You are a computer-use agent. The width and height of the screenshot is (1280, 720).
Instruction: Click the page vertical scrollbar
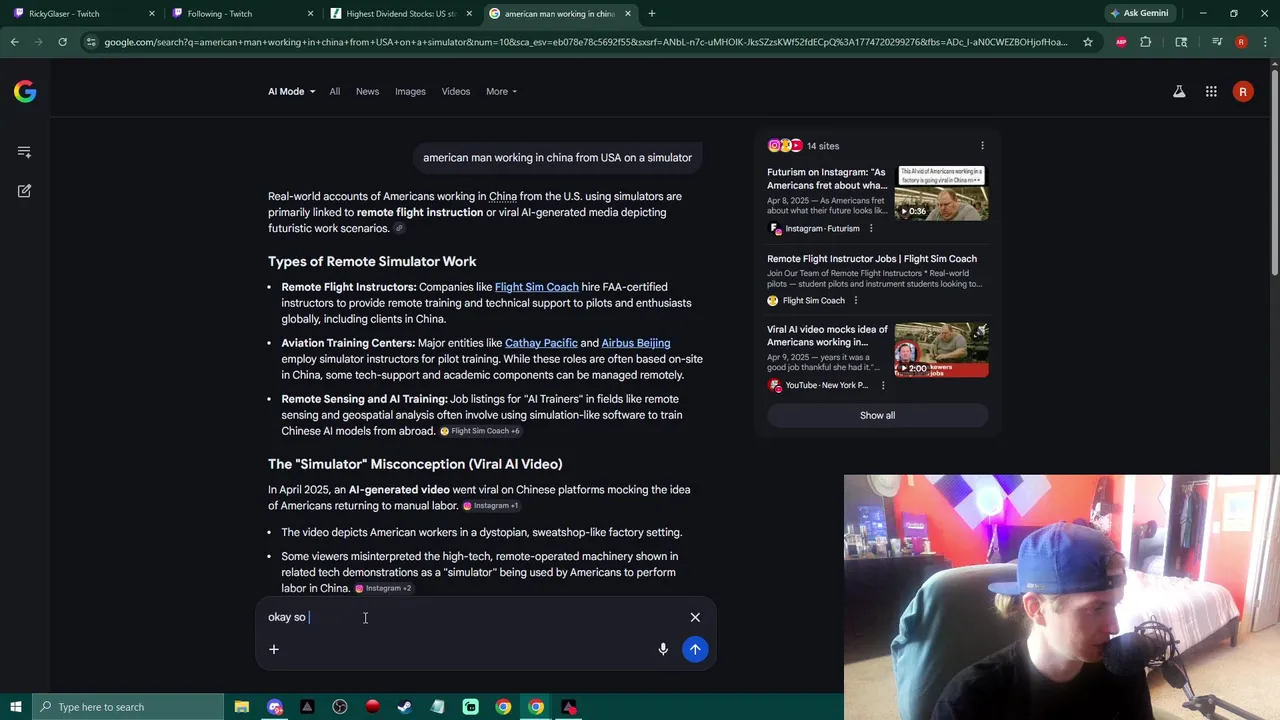click(1274, 170)
